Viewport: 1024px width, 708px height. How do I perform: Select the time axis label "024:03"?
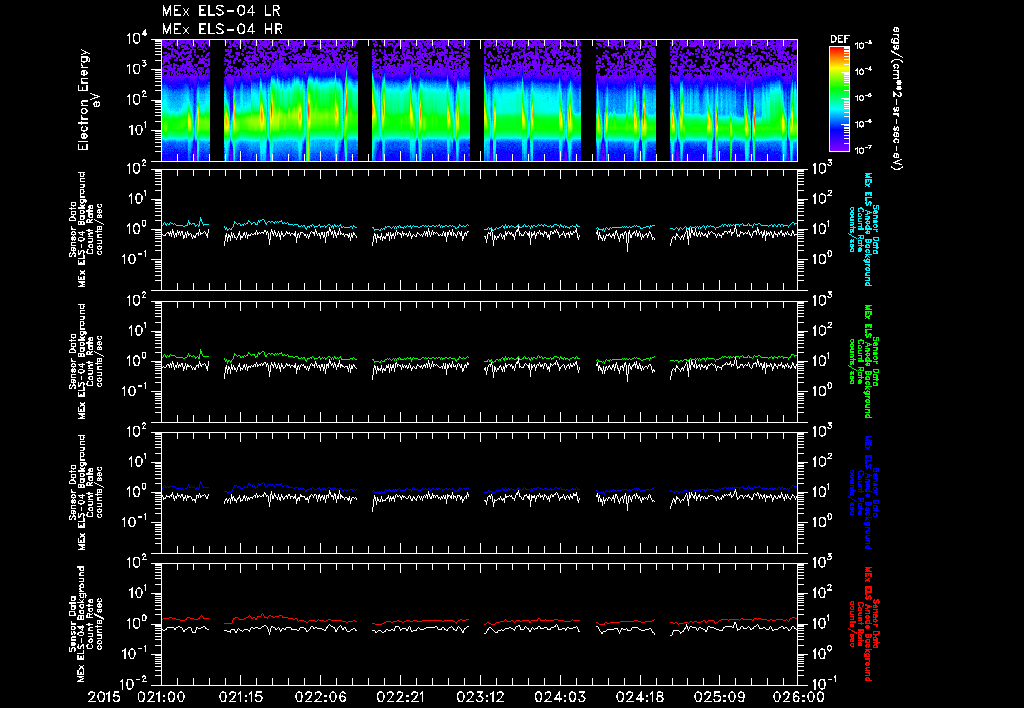tap(560, 697)
